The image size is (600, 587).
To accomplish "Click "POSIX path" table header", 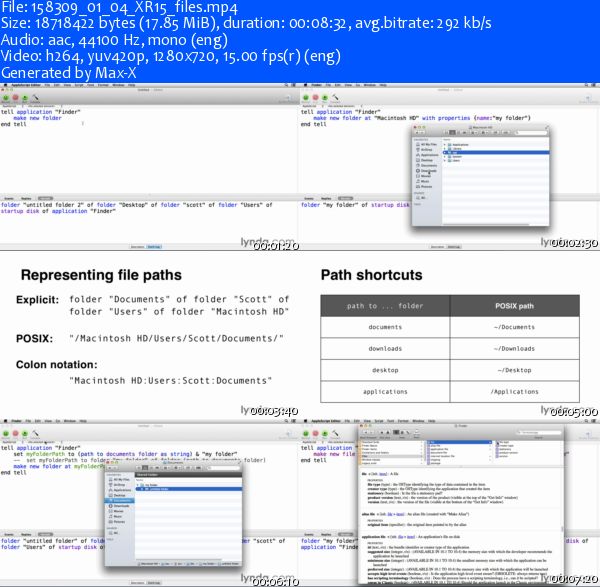I will click(514, 306).
